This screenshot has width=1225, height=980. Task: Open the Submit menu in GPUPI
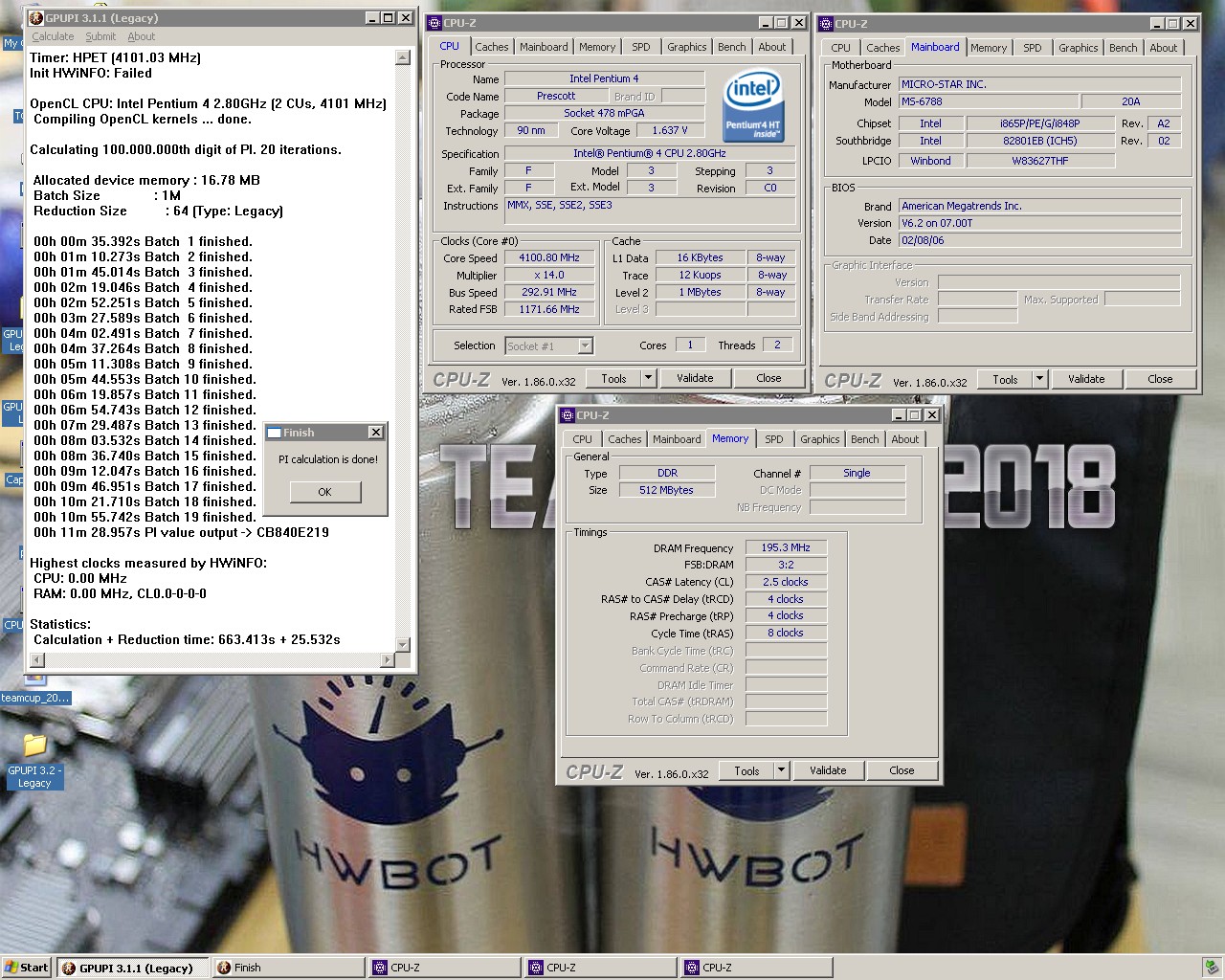tap(100, 36)
